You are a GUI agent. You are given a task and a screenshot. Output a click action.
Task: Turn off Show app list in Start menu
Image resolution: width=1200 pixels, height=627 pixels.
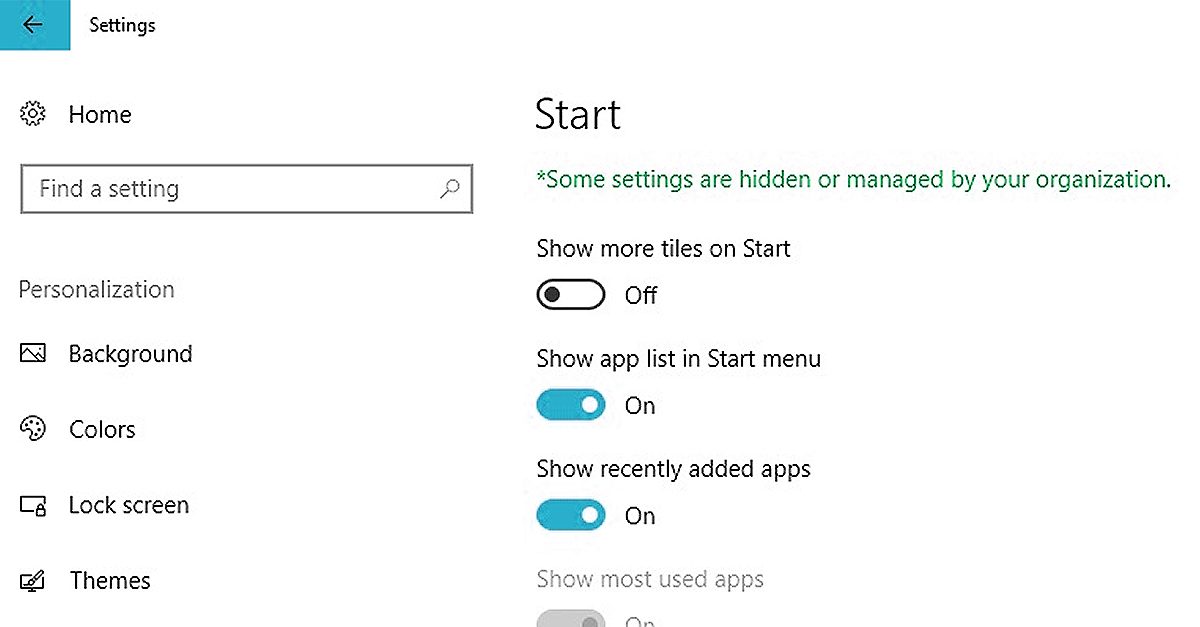tap(571, 405)
